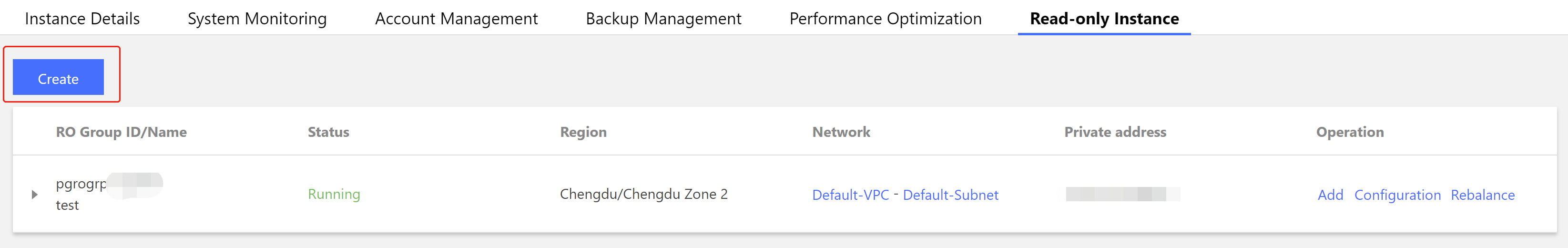Select the Backup Management tab
The image size is (1568, 248).
[x=663, y=19]
